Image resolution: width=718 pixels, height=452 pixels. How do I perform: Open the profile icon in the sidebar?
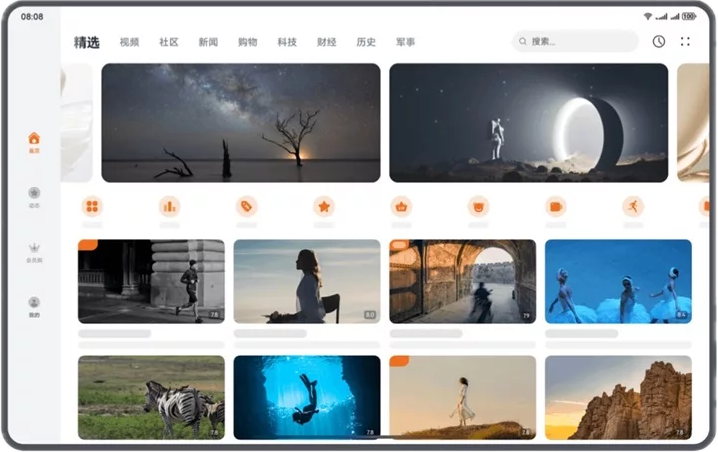point(34,303)
